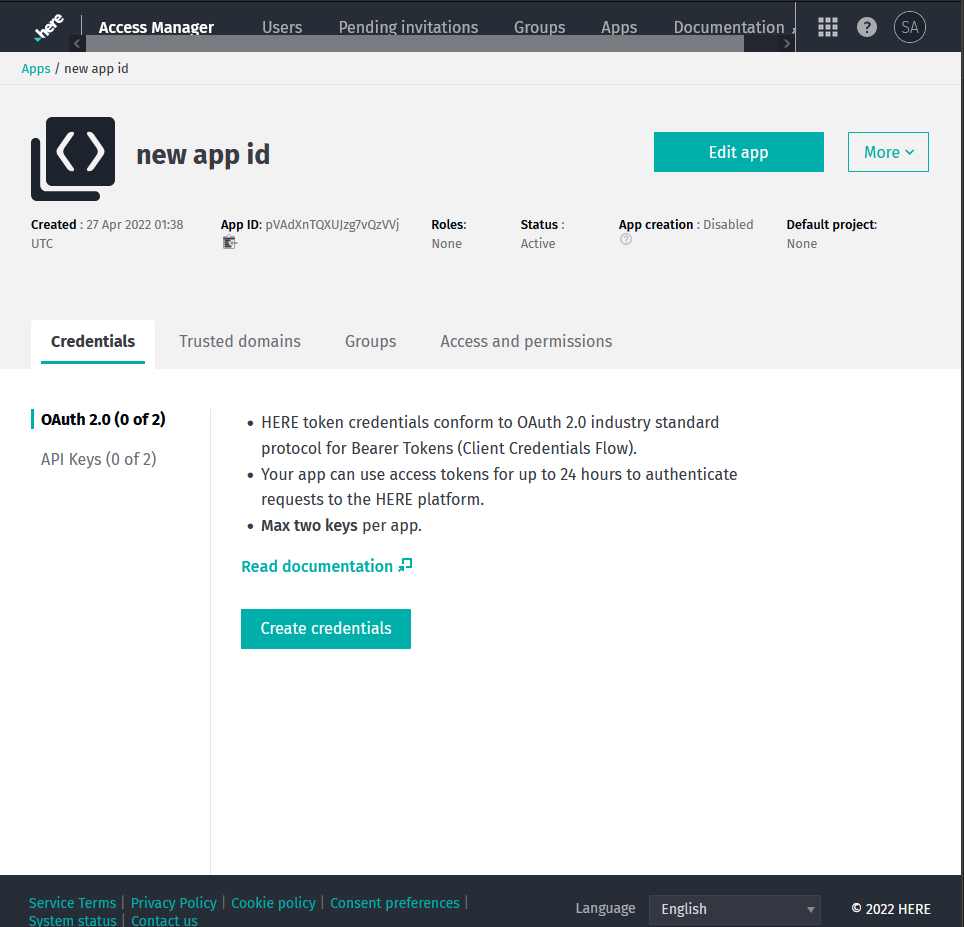Click Create credentials button
This screenshot has height=927, width=964.
coord(326,629)
